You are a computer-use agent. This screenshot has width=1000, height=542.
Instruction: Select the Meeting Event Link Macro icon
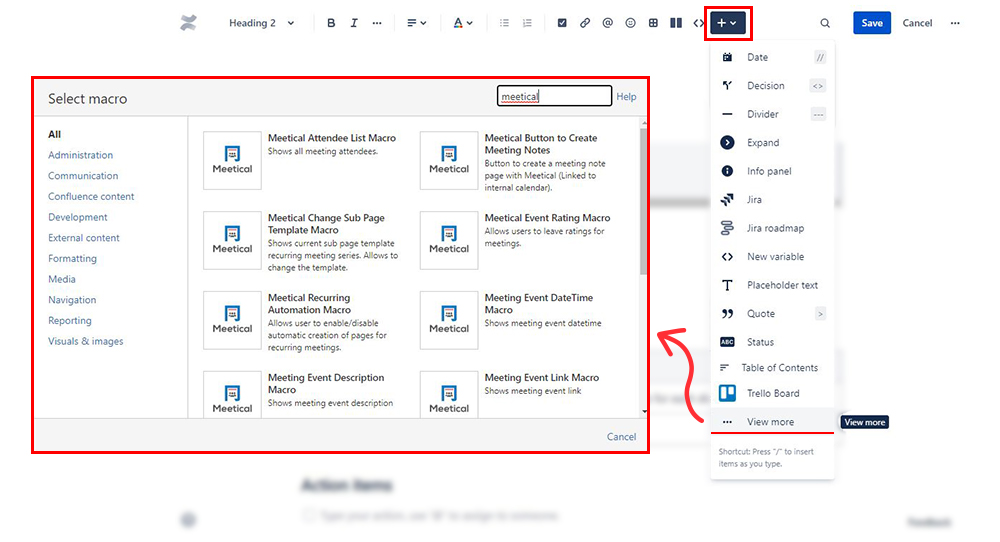[x=449, y=394]
